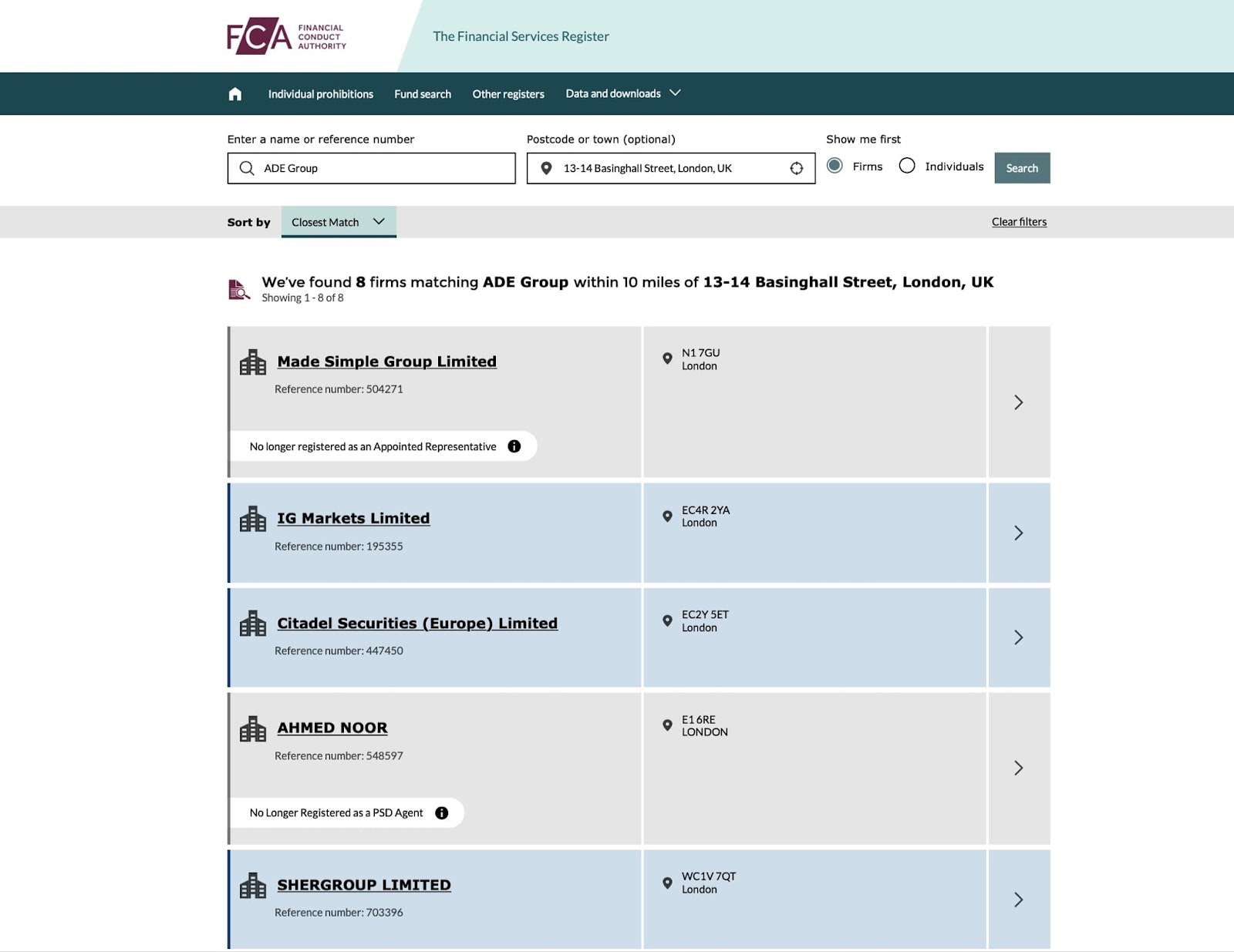Open Other registers menu item

point(508,94)
